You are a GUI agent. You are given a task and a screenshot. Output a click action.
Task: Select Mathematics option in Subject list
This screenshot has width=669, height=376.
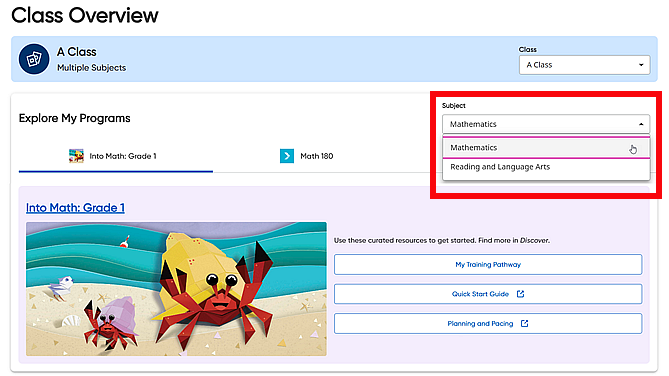(546, 148)
